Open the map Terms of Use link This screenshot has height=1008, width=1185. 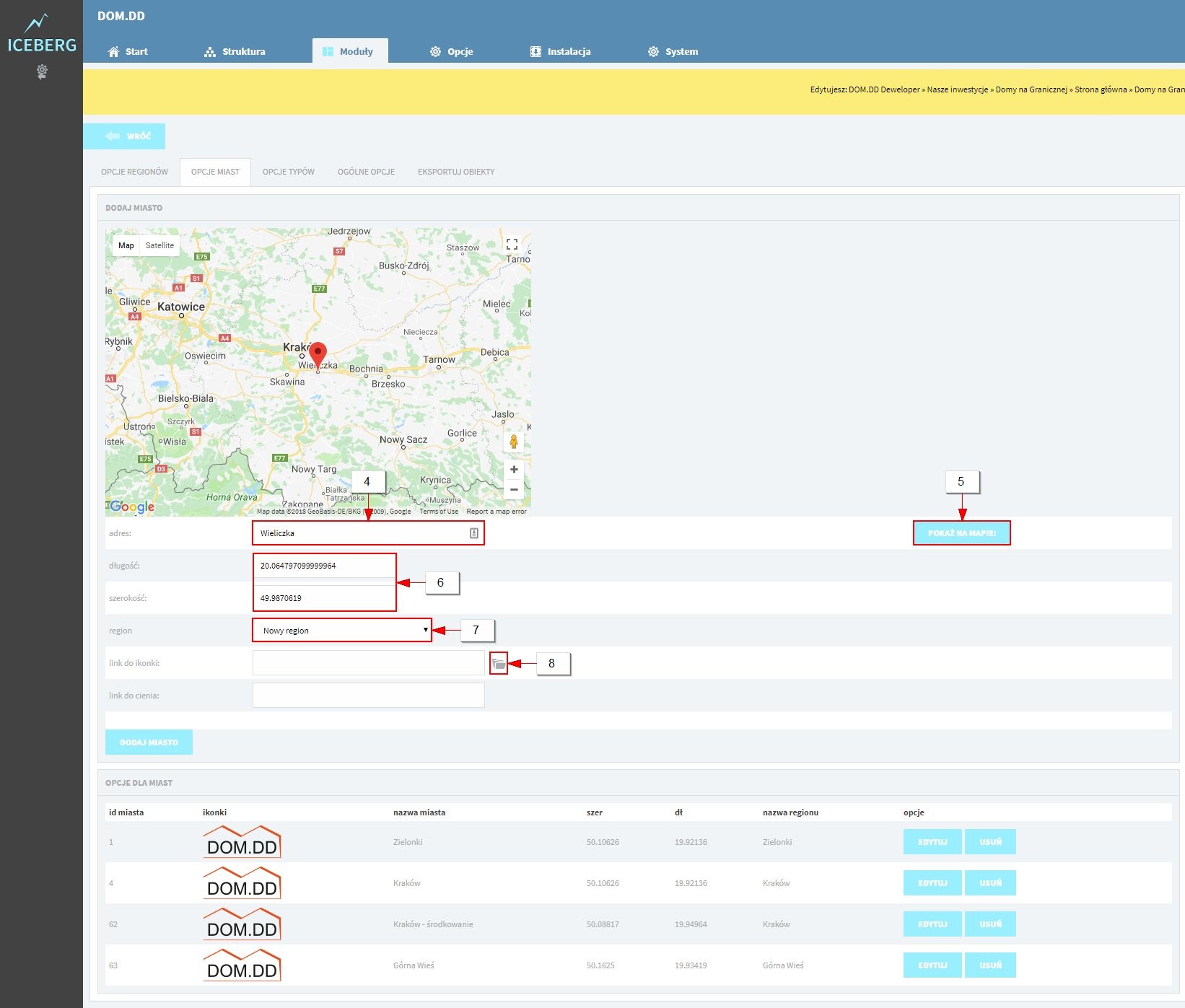coord(439,512)
